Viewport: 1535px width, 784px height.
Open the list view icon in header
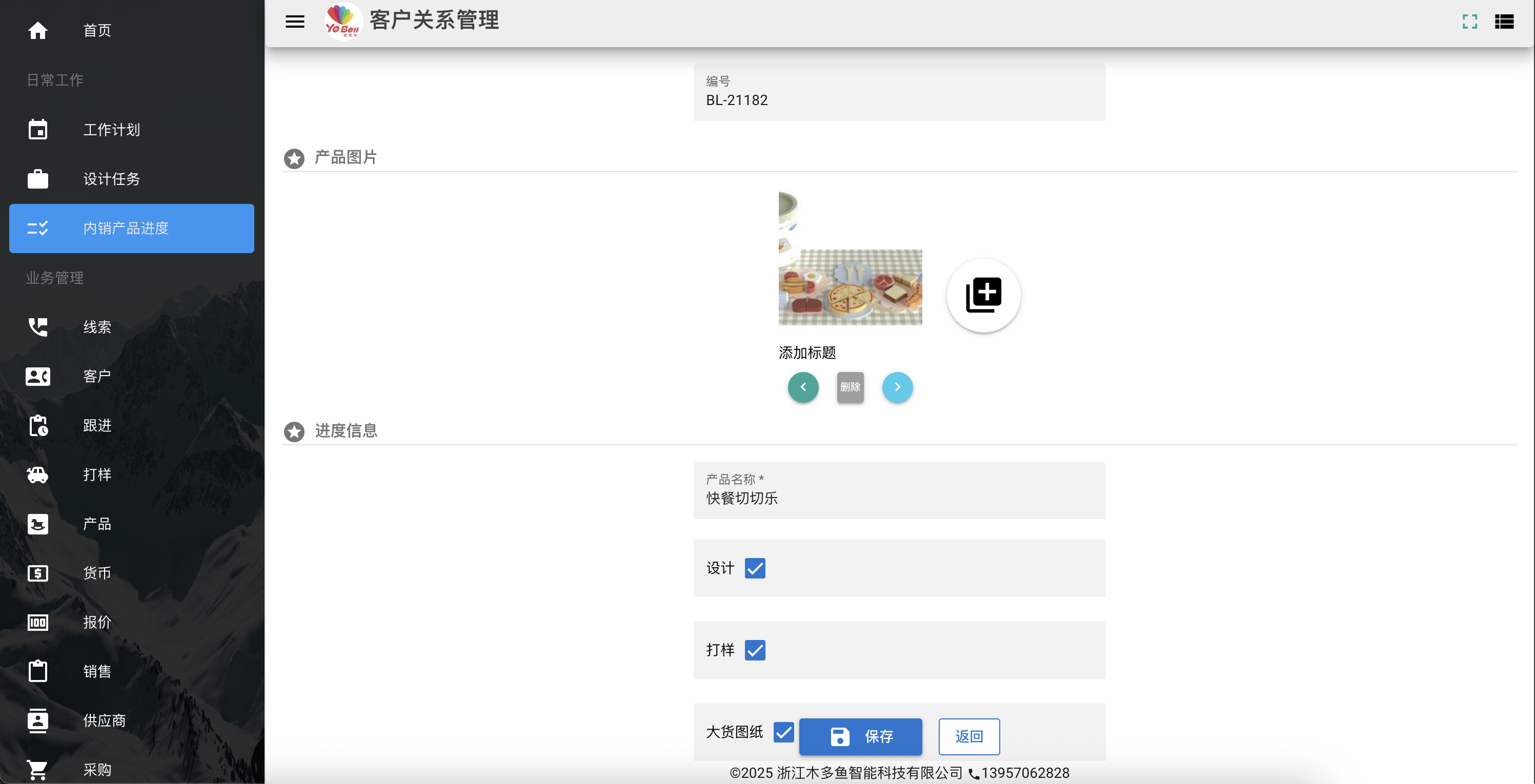point(1504,22)
